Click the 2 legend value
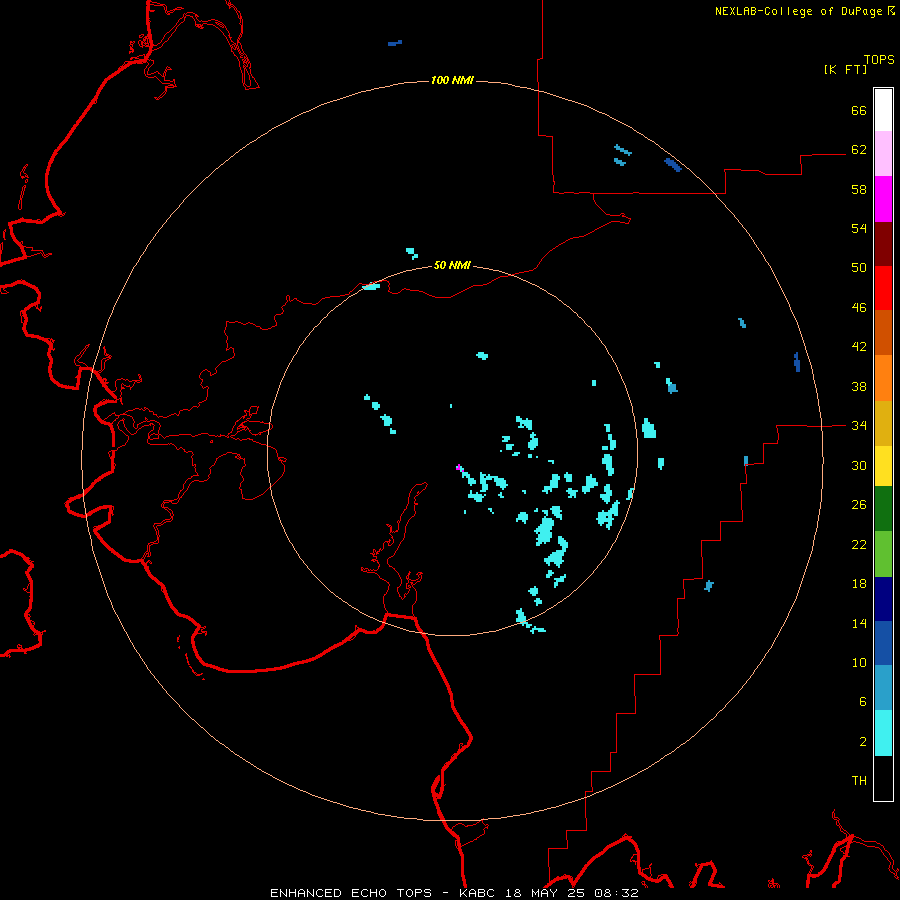The height and width of the screenshot is (900, 900). 863,741
